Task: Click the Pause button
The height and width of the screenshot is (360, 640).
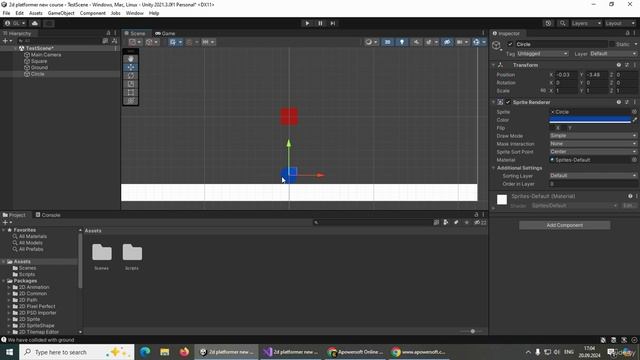Action: click(320, 23)
